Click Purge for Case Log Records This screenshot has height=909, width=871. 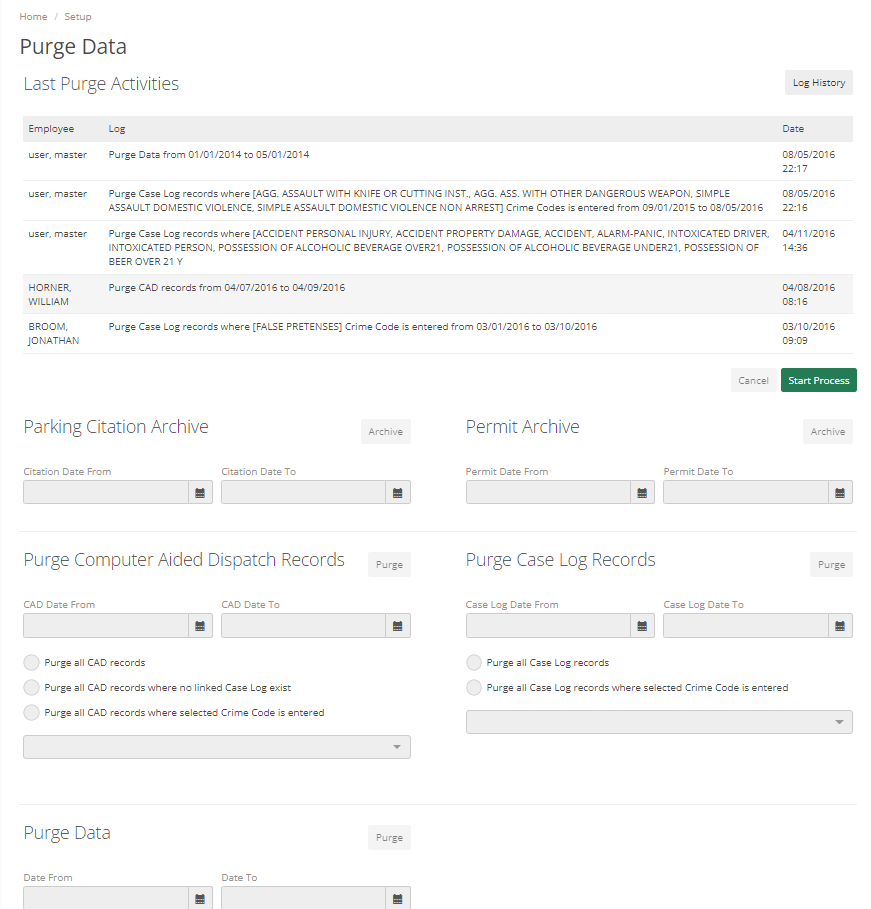832,565
